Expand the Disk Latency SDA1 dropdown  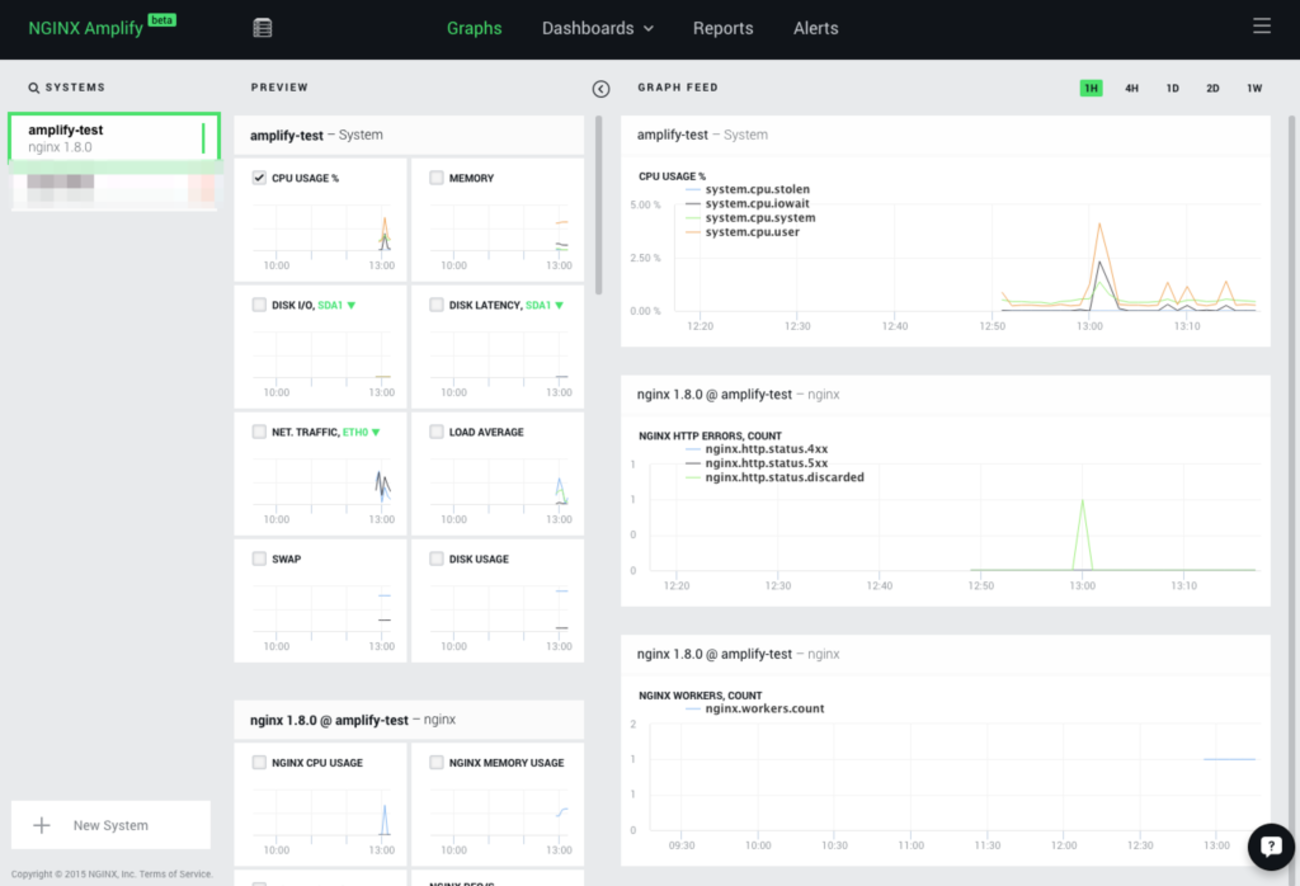544,305
